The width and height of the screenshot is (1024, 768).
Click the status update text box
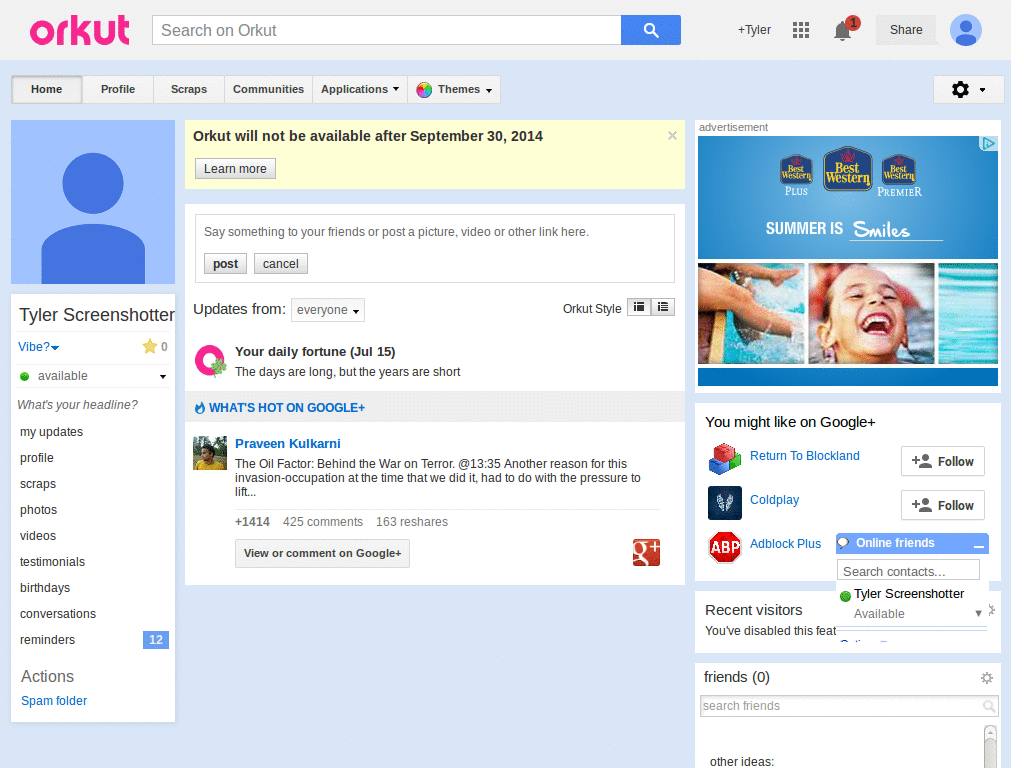pos(434,232)
